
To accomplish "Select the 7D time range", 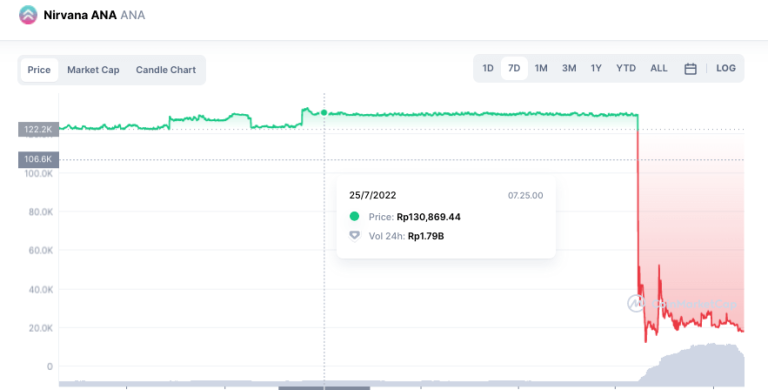I will click(x=514, y=68).
